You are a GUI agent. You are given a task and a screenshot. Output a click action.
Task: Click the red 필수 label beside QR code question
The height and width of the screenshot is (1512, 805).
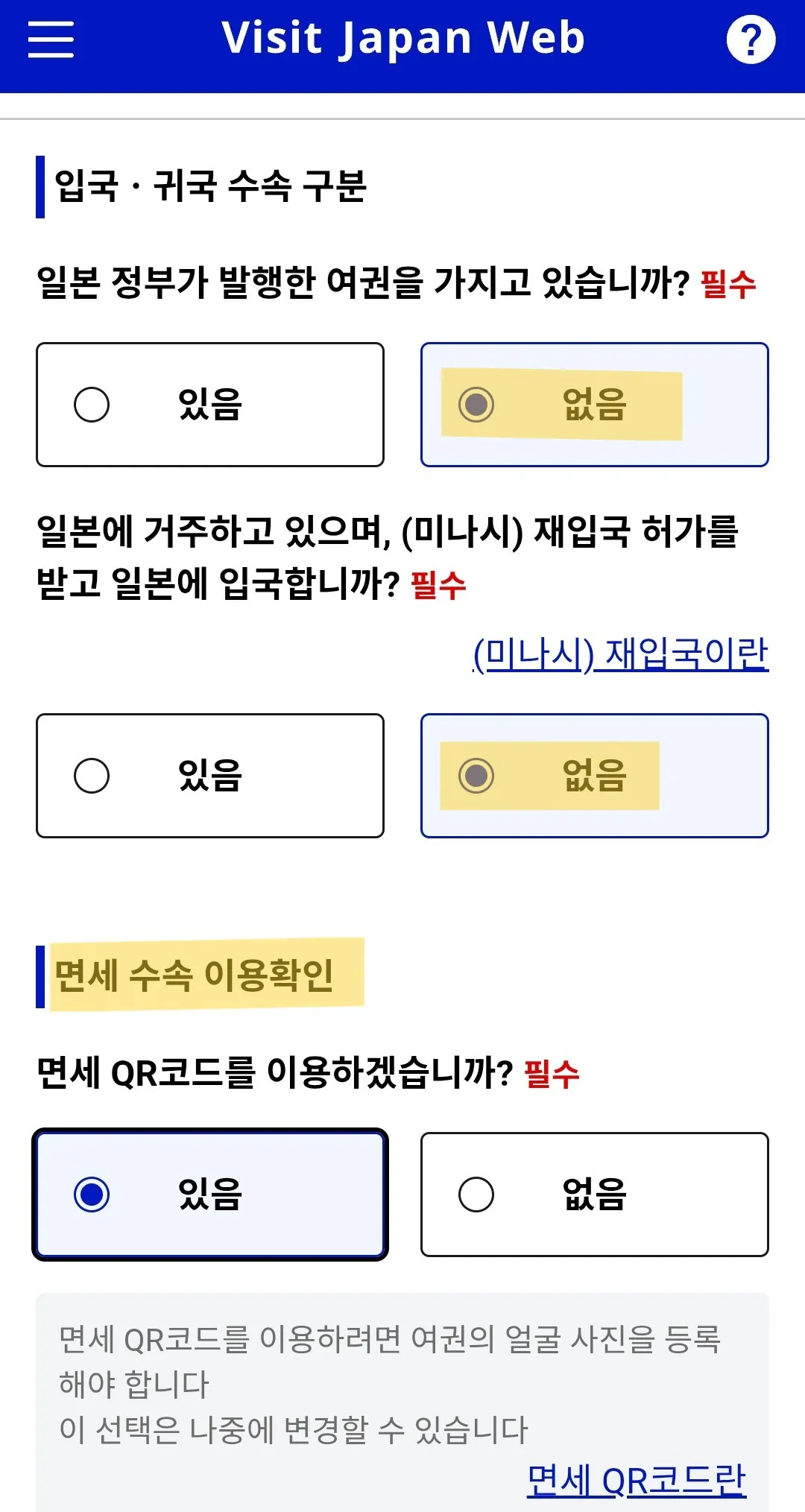coord(552,1075)
